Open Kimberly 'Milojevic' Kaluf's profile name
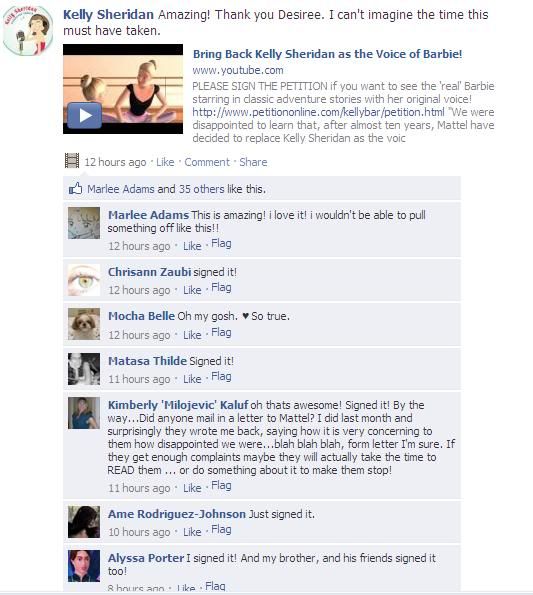The image size is (533, 595). 178,405
